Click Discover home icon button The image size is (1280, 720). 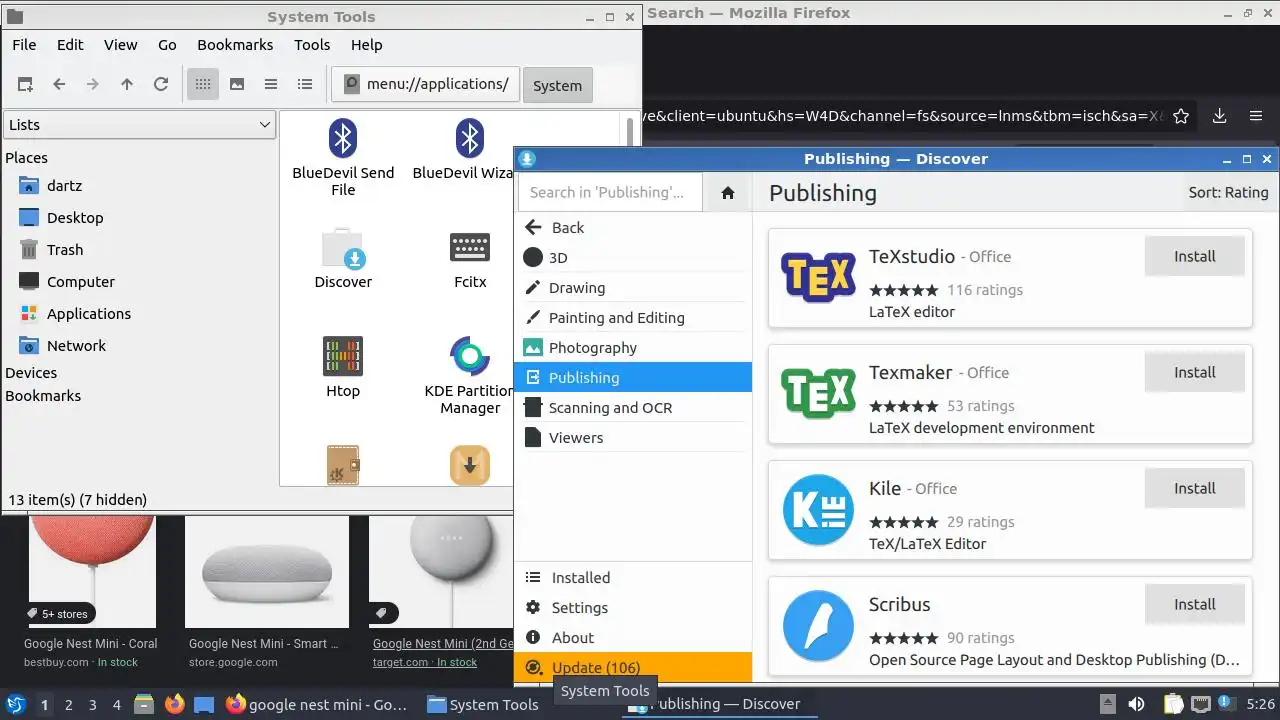coord(728,193)
